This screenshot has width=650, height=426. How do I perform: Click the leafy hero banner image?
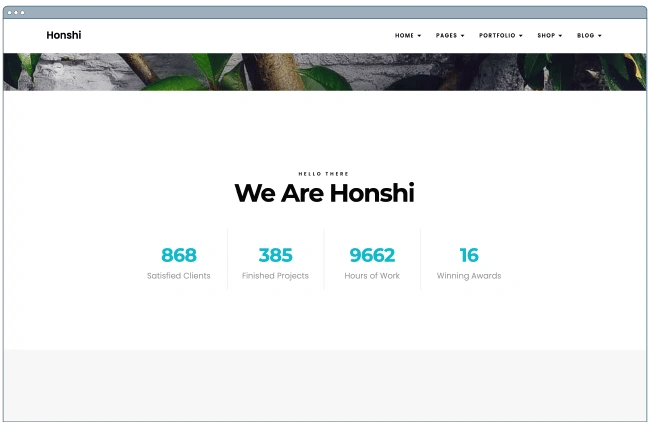coord(325,72)
